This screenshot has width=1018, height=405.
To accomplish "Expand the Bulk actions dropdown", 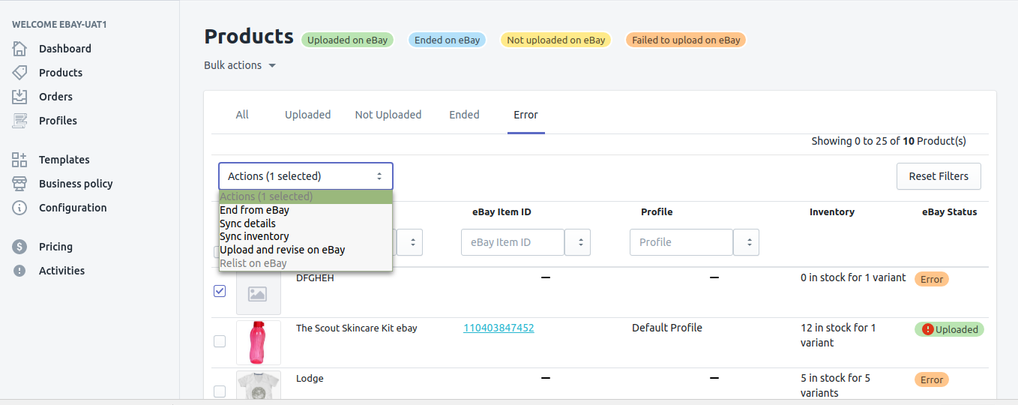I will 240,66.
